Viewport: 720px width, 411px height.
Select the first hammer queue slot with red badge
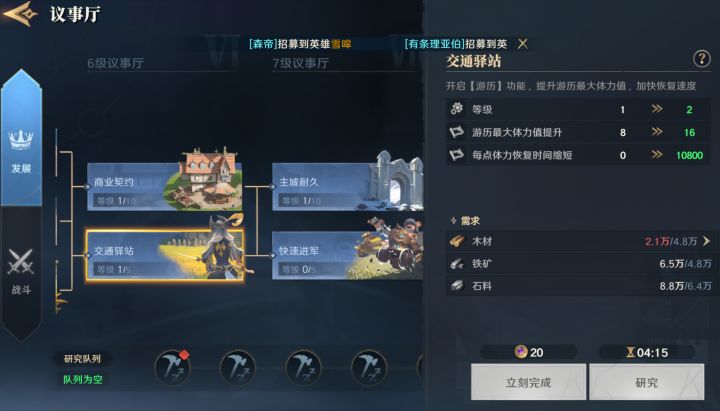[x=172, y=368]
